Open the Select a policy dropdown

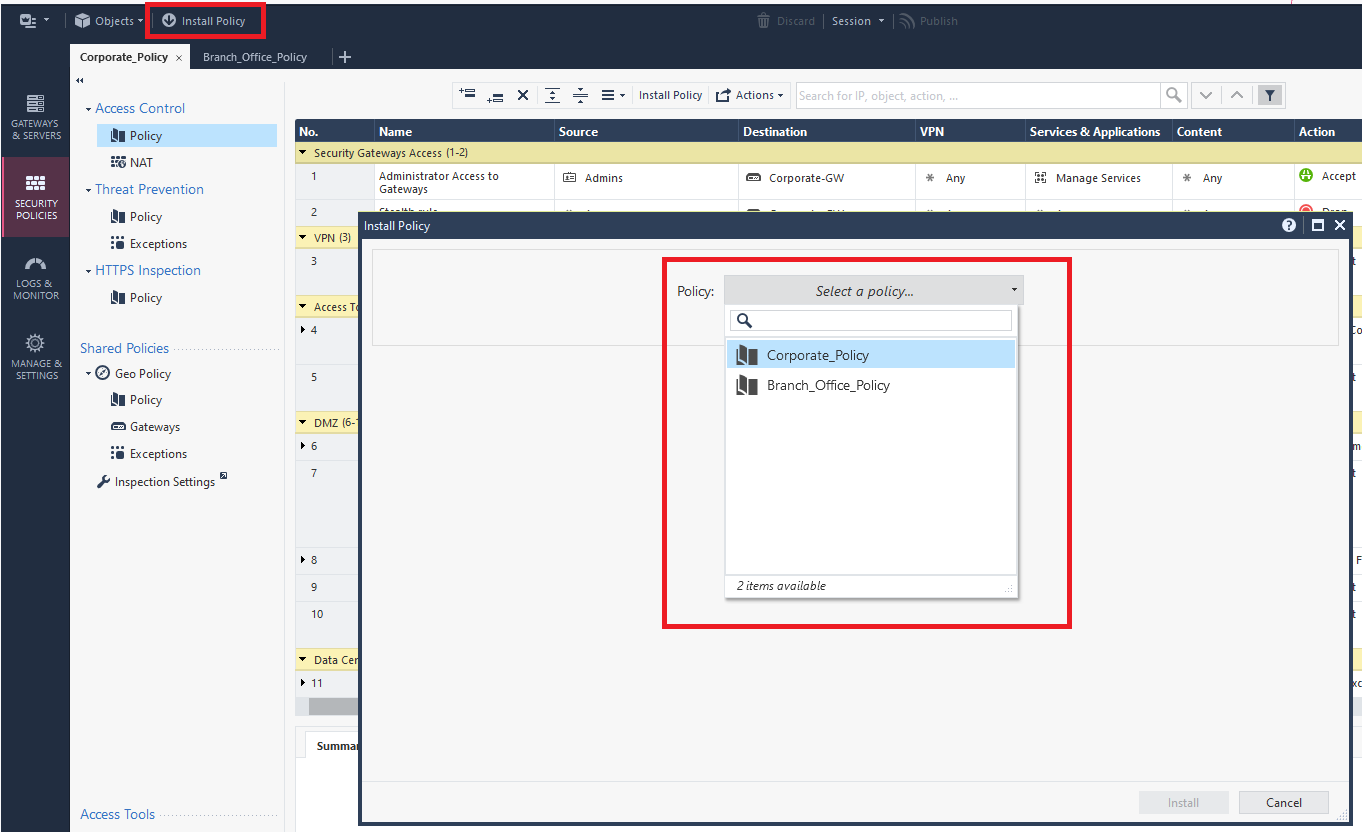[871, 290]
